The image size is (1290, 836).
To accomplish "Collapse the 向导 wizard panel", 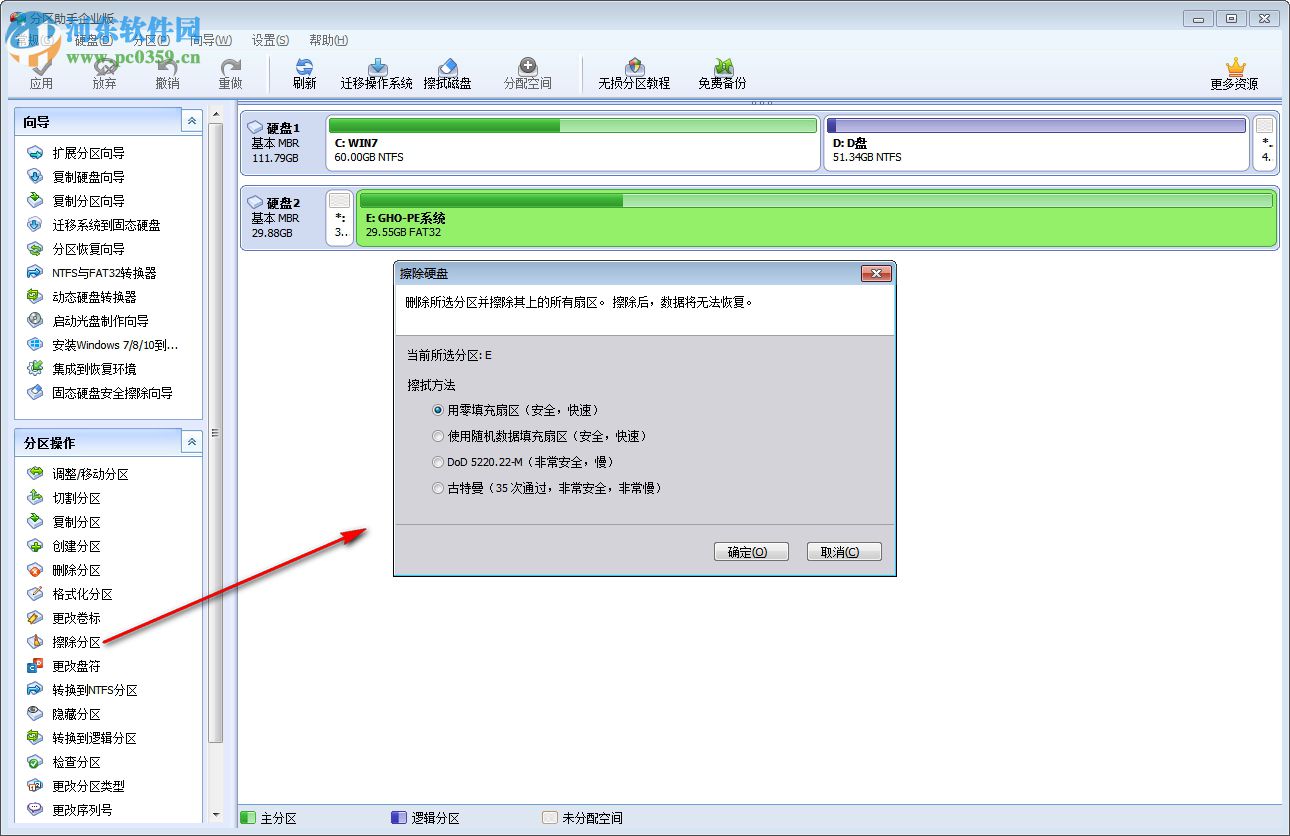I will pos(191,120).
